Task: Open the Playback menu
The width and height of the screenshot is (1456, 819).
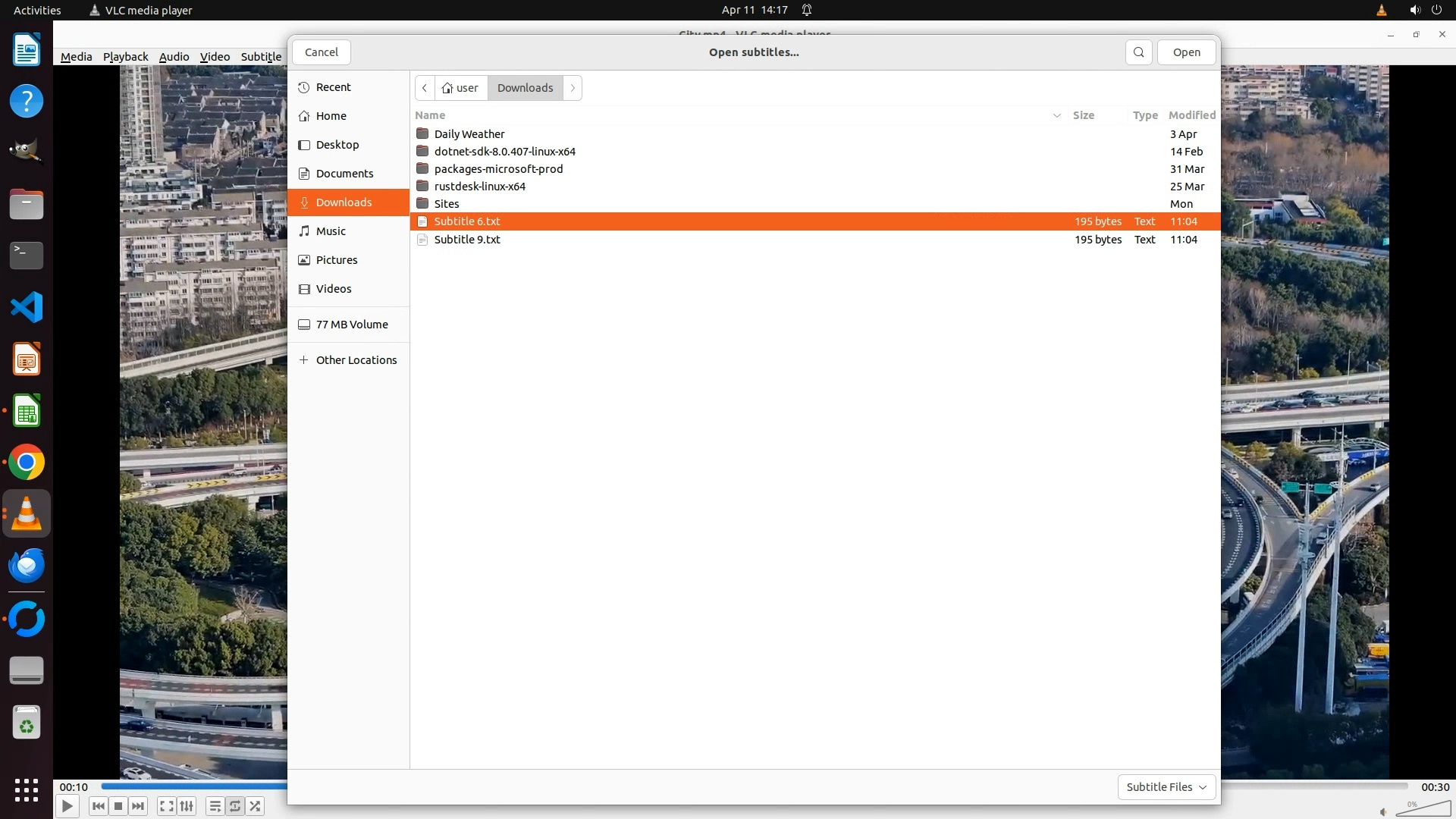Action: click(125, 57)
